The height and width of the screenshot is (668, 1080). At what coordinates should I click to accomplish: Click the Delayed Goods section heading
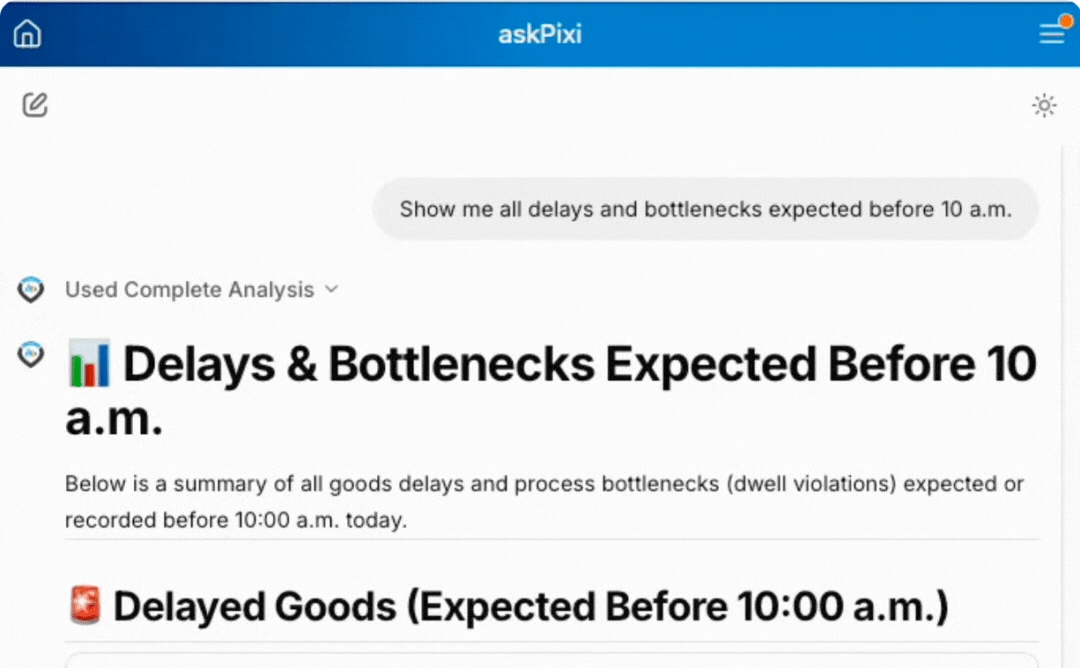pos(530,607)
